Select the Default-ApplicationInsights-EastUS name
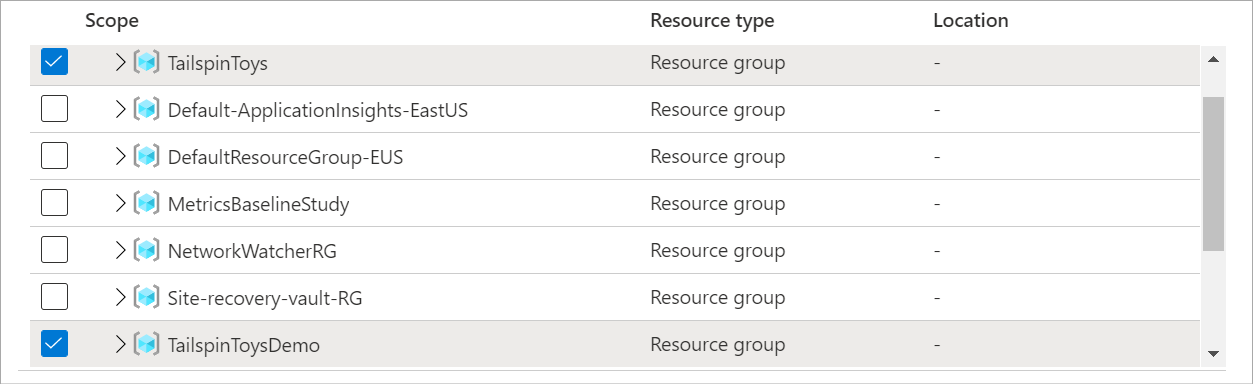The height and width of the screenshot is (384, 1253). point(318,110)
